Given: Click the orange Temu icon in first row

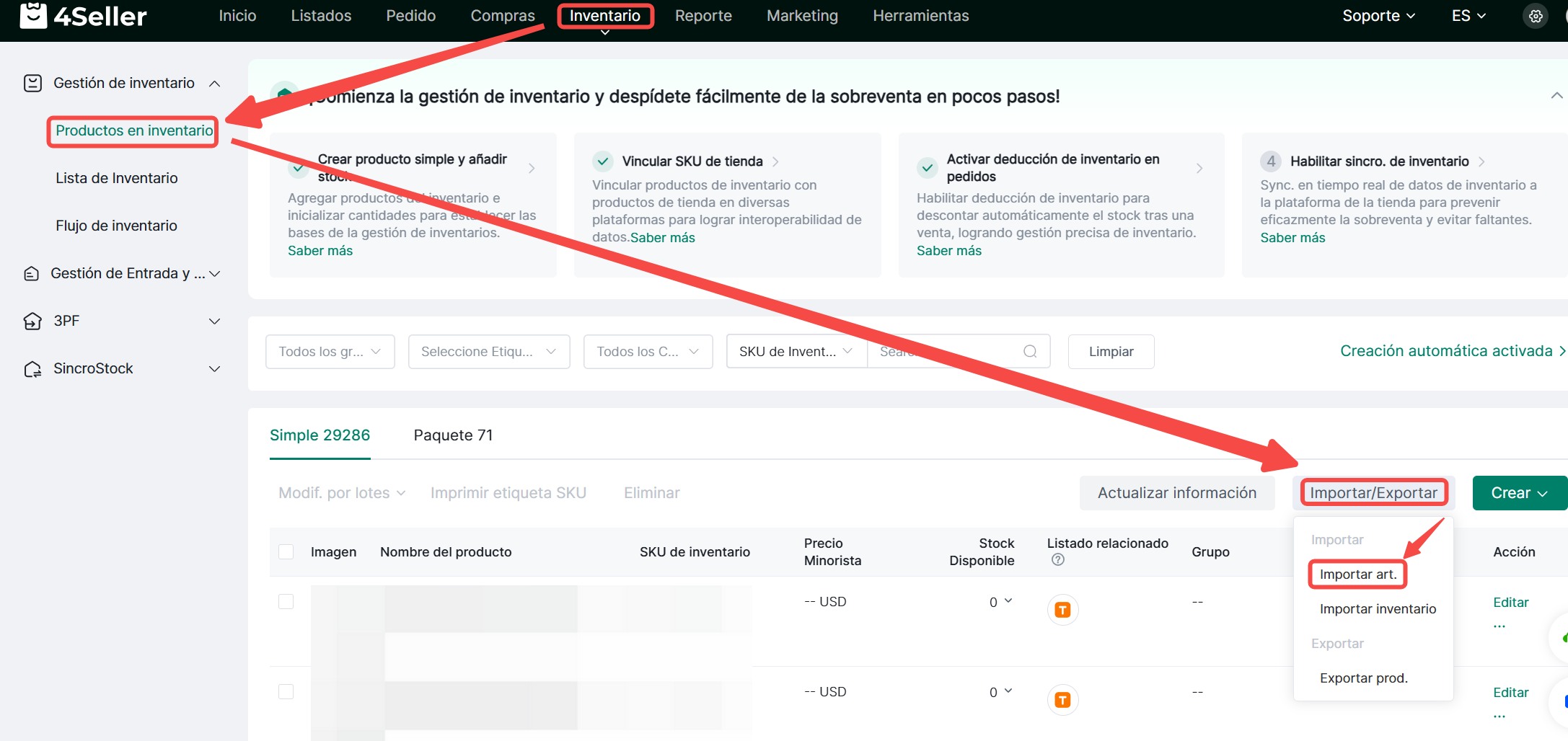Looking at the screenshot, I should [x=1062, y=610].
